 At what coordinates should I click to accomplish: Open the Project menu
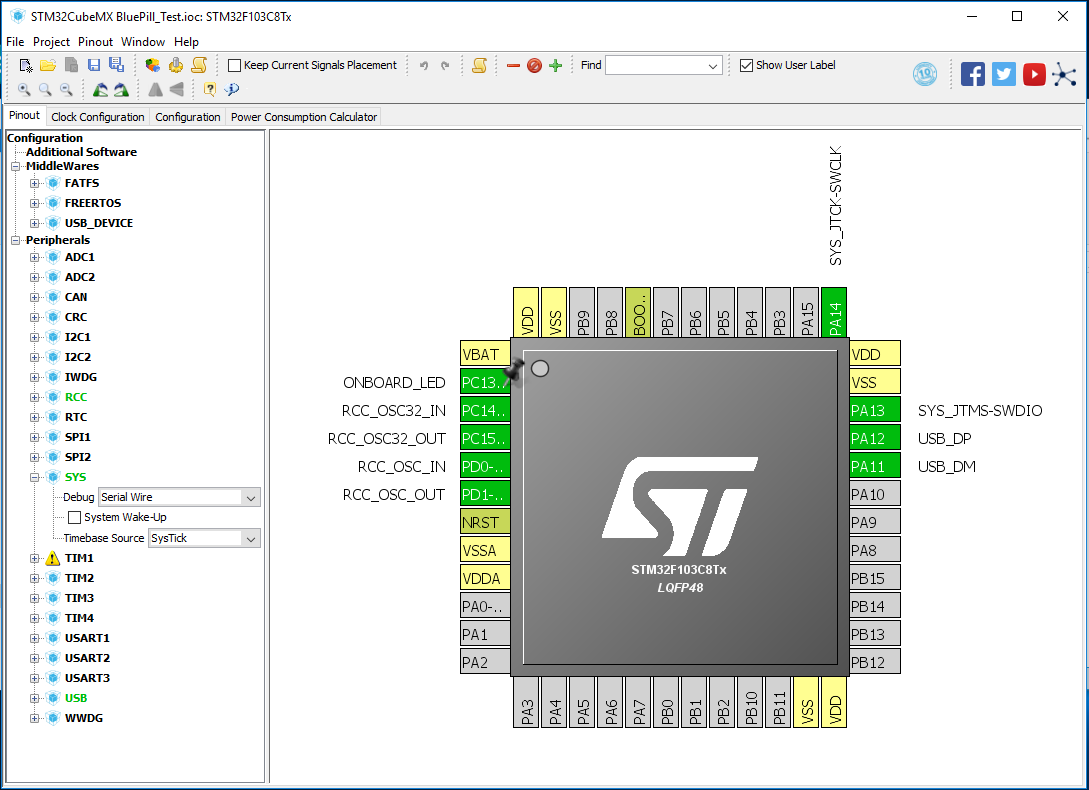[x=51, y=42]
